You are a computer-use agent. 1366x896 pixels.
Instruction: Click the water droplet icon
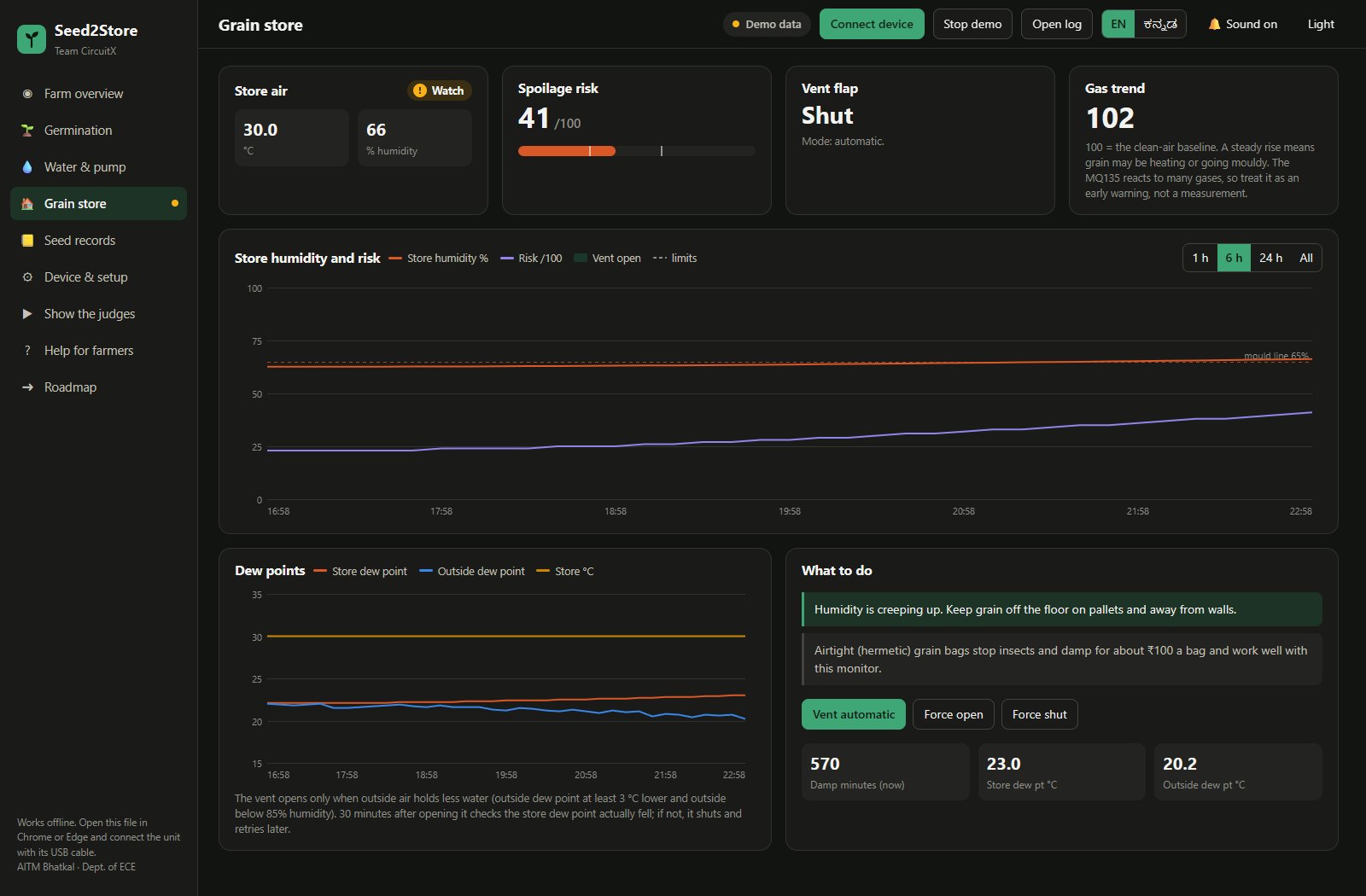click(x=27, y=167)
